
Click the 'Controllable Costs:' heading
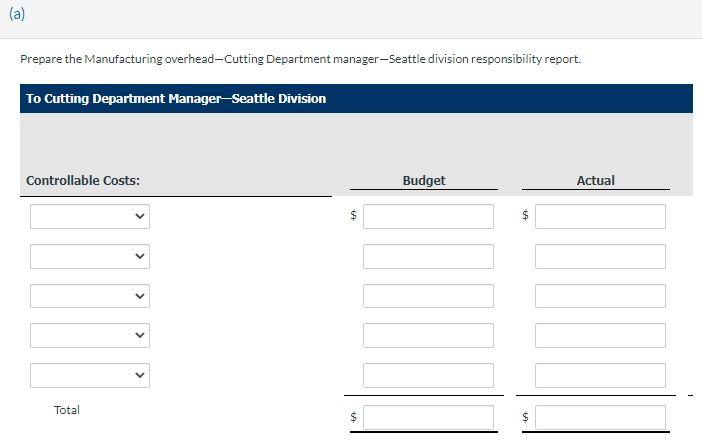point(83,180)
